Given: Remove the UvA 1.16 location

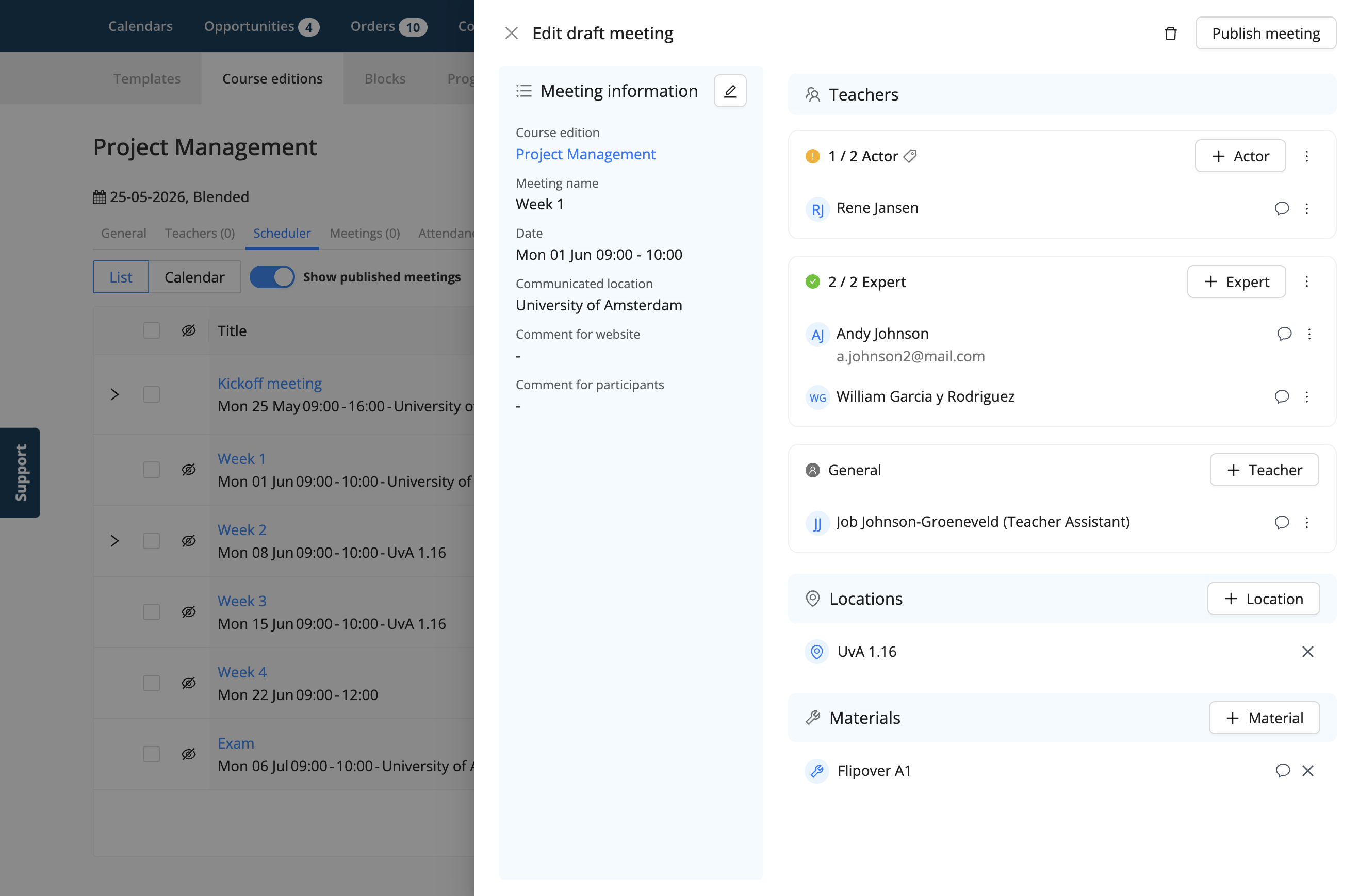Looking at the screenshot, I should (1307, 652).
